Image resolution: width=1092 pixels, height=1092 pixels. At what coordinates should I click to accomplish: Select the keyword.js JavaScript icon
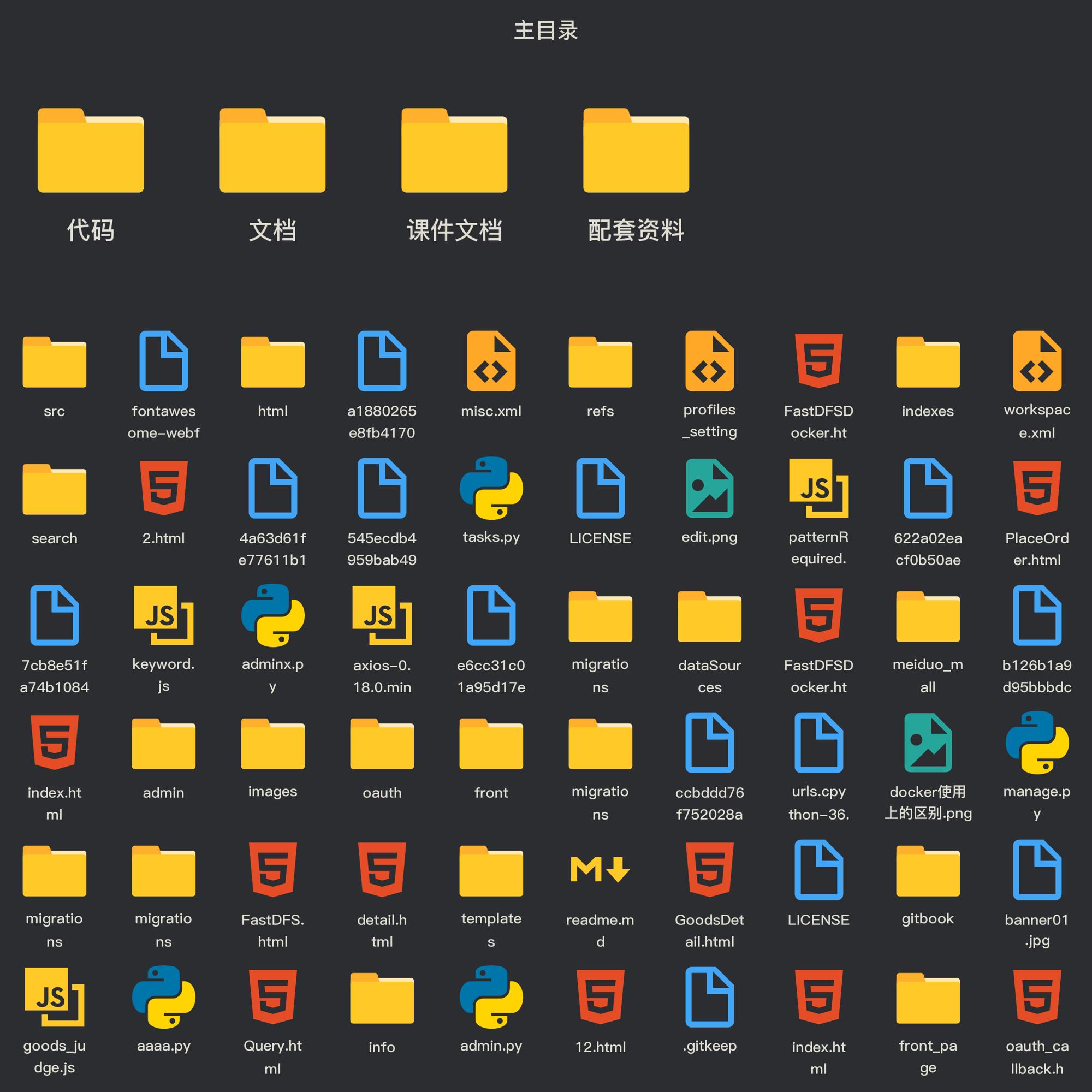pyautogui.click(x=163, y=615)
